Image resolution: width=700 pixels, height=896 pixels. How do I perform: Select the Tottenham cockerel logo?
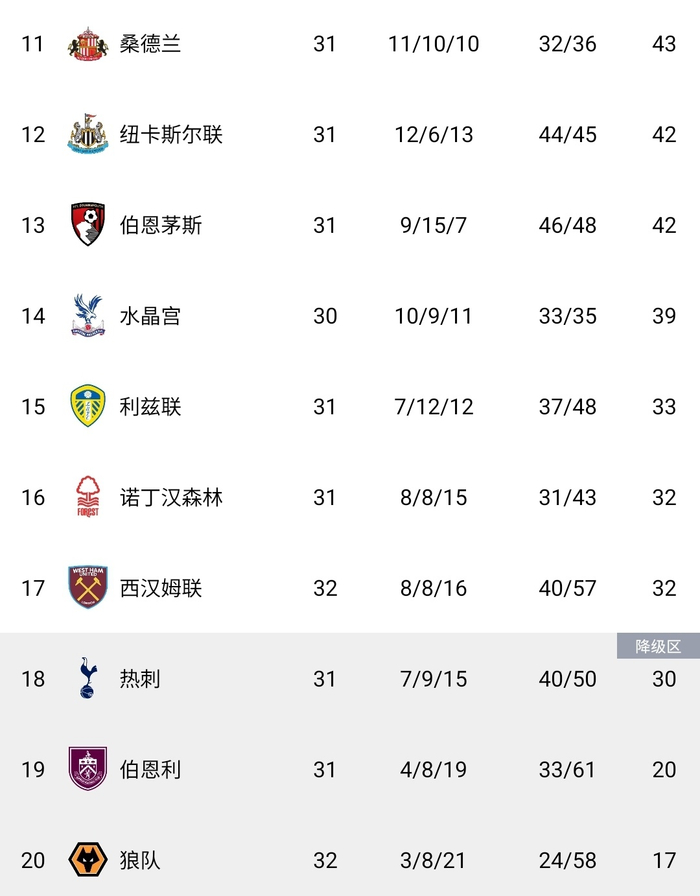[x=88, y=679]
